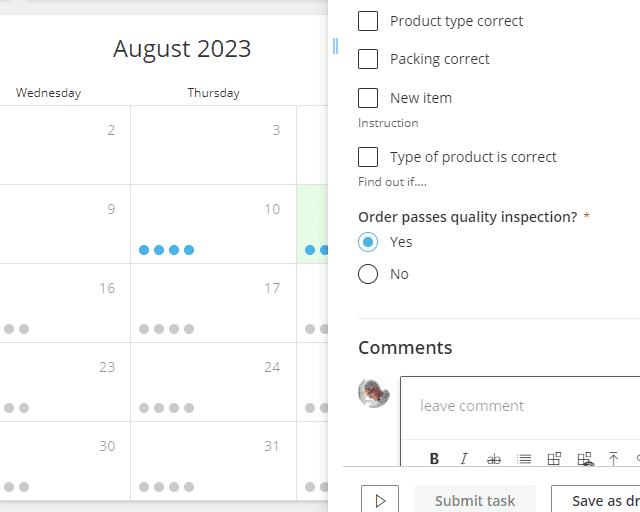Click the Submit task button
The image size is (640, 512).
pos(475,500)
